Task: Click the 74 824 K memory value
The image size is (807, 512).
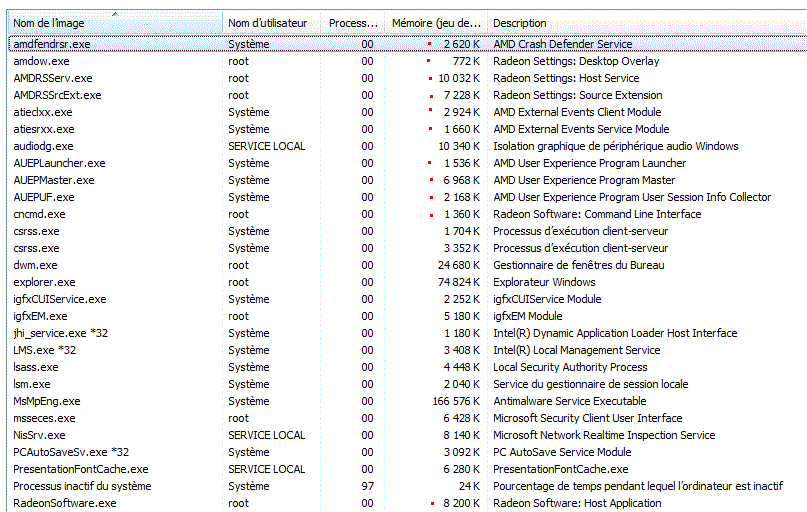Action: 459,282
